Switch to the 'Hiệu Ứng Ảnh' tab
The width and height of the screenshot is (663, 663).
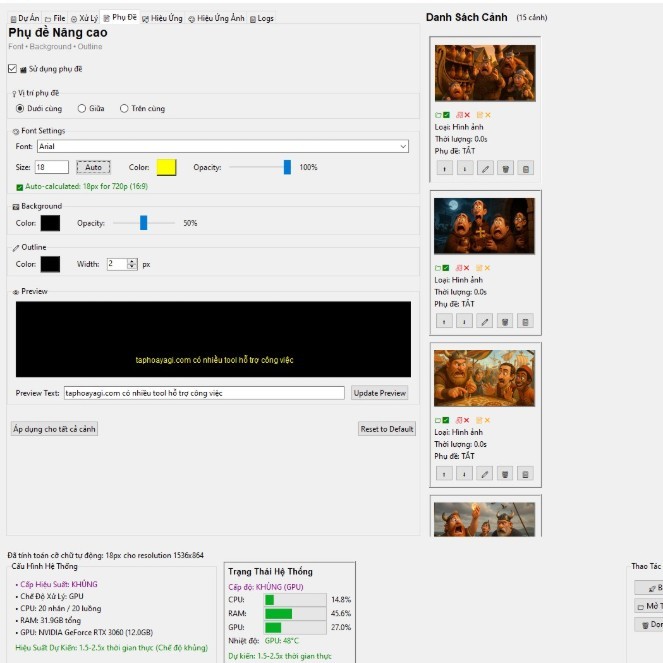click(x=216, y=18)
